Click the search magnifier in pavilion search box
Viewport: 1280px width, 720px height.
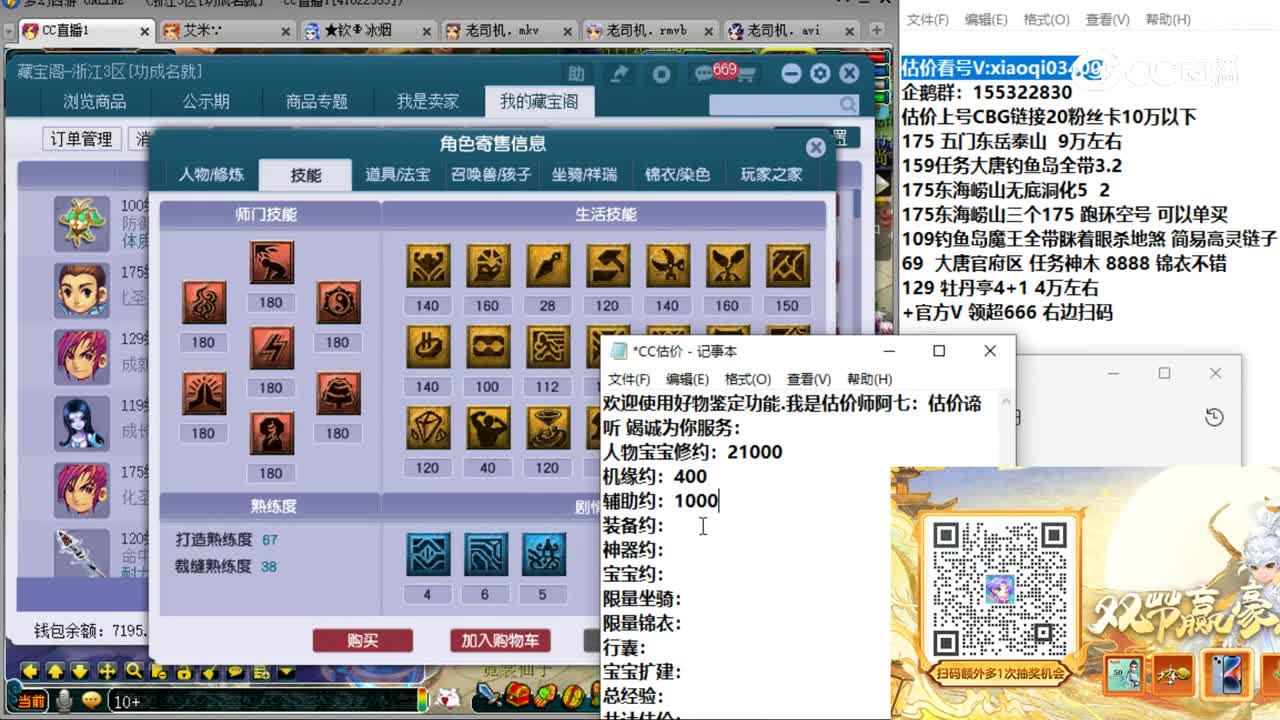coord(848,104)
